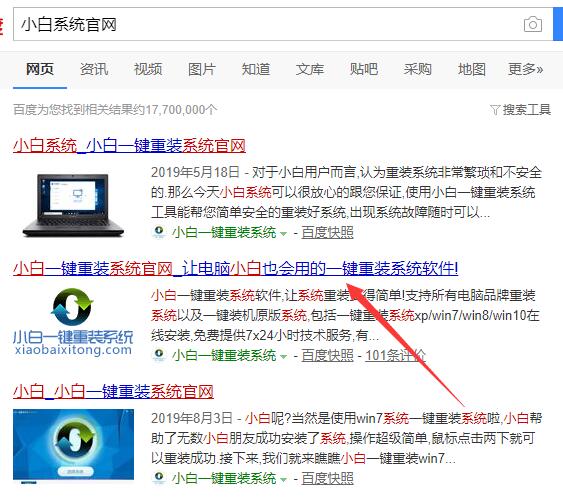Viewport: 563px width, 502px height.
Task: Select the 网页 tab
Action: coord(40,69)
